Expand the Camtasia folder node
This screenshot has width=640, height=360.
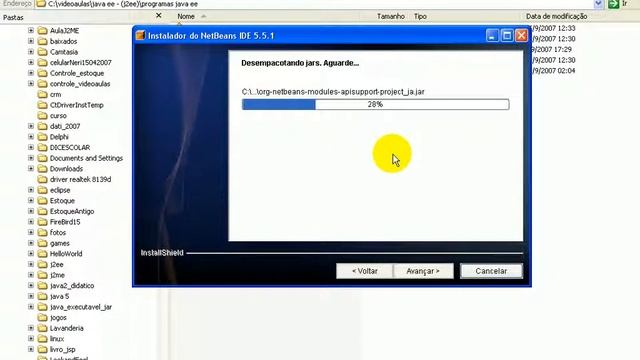(31, 51)
